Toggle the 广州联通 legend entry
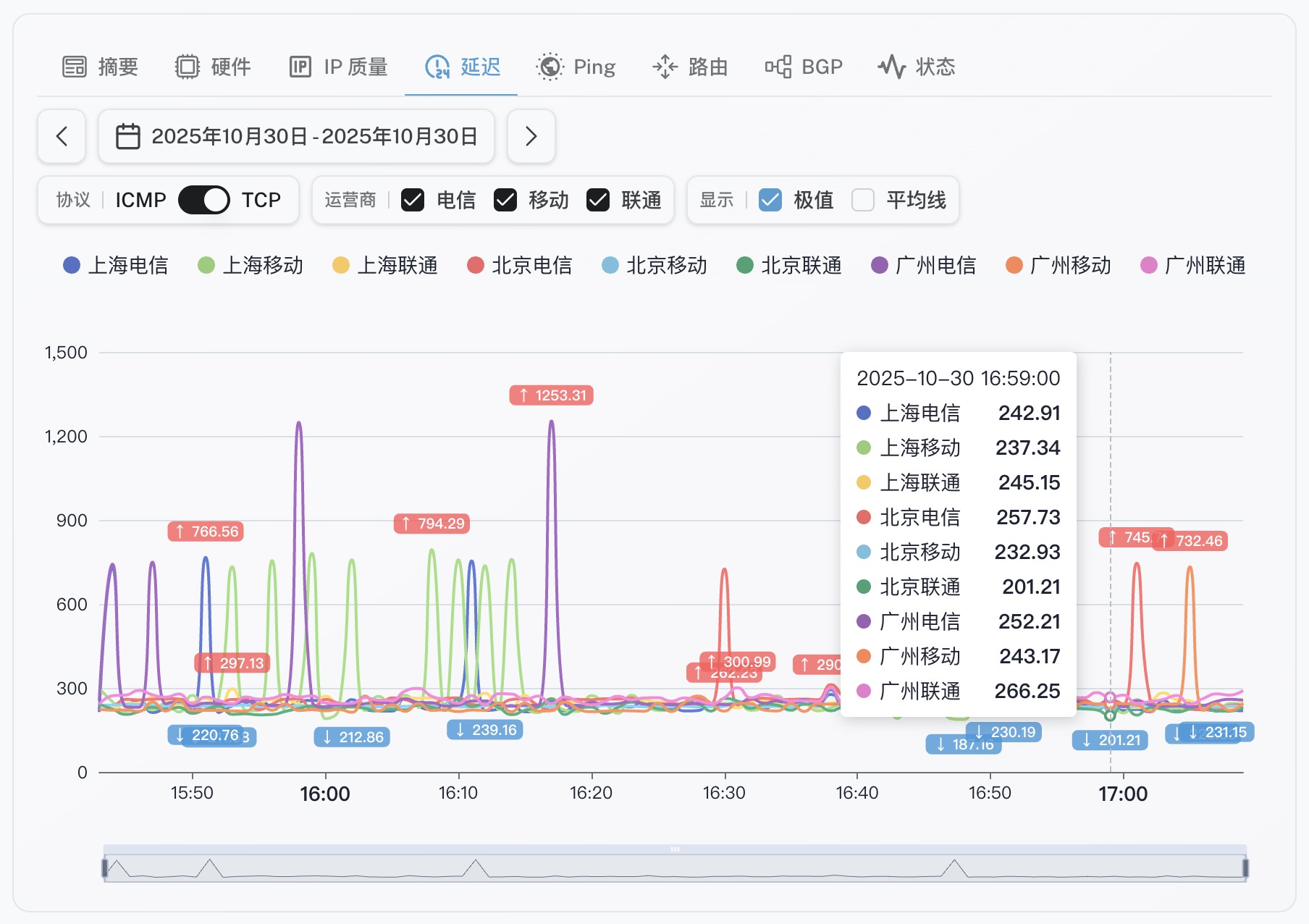 tap(1192, 266)
